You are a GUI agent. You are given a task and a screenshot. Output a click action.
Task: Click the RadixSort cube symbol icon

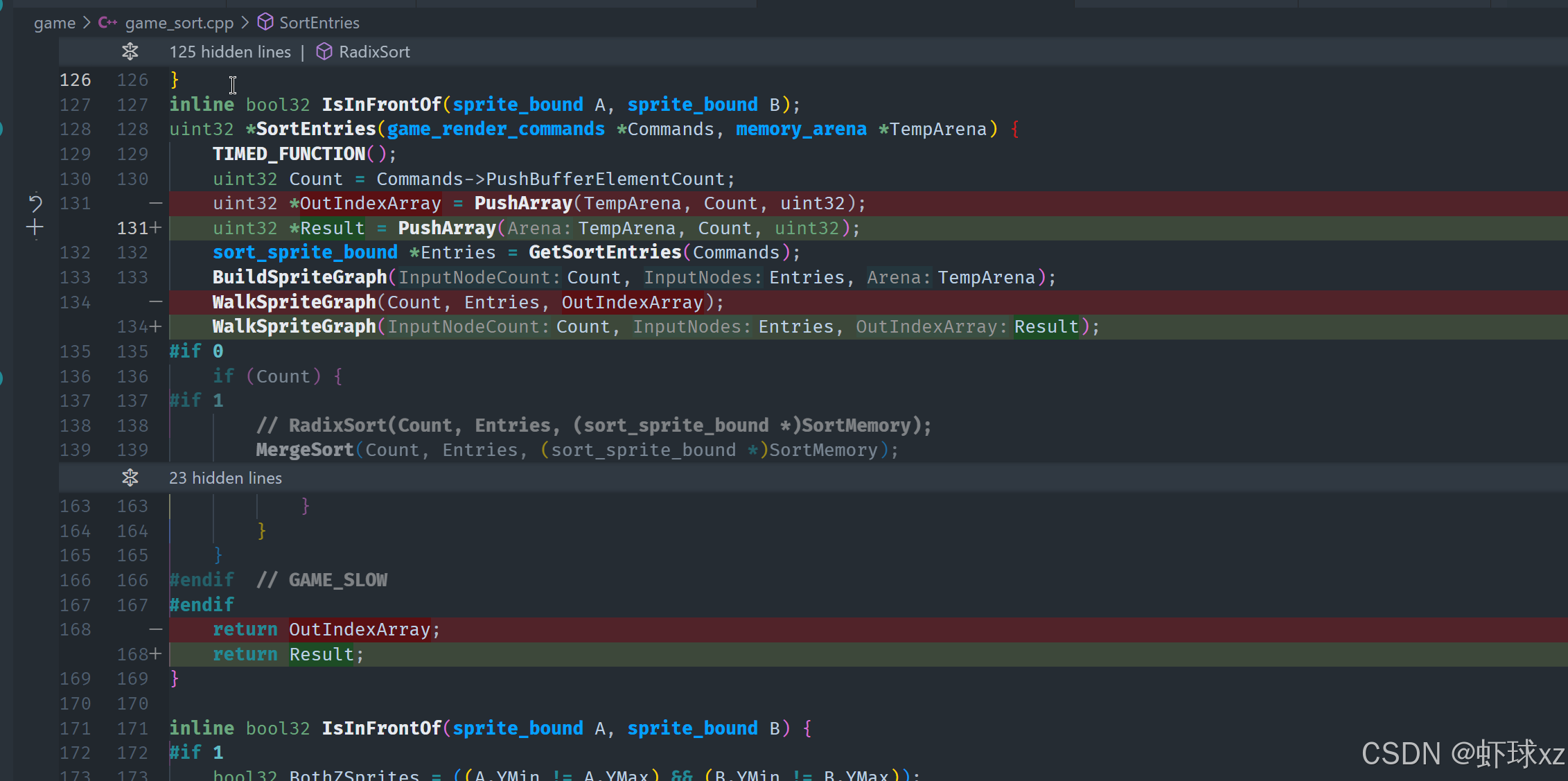point(324,52)
